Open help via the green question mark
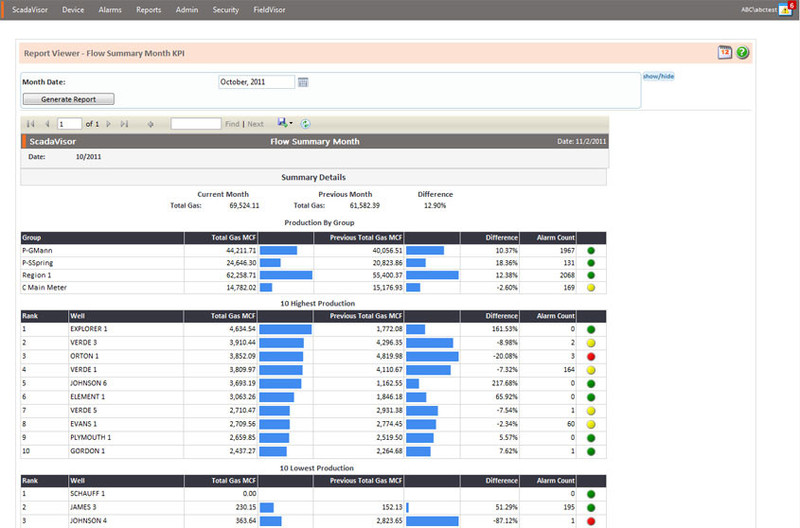Image resolution: width=800 pixels, height=528 pixels. [x=742, y=52]
